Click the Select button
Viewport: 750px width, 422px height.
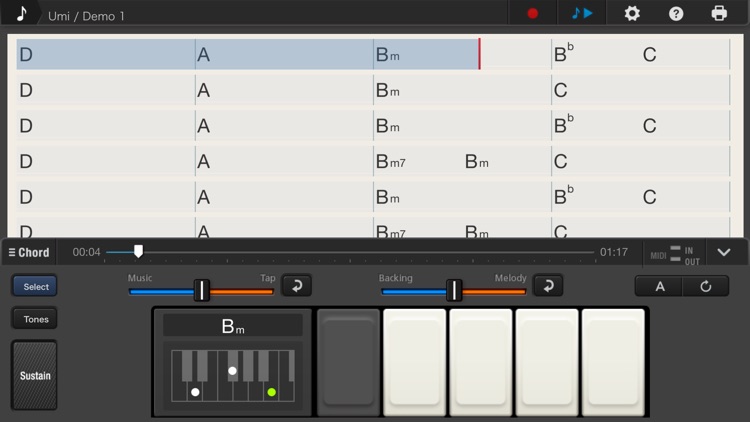click(35, 286)
